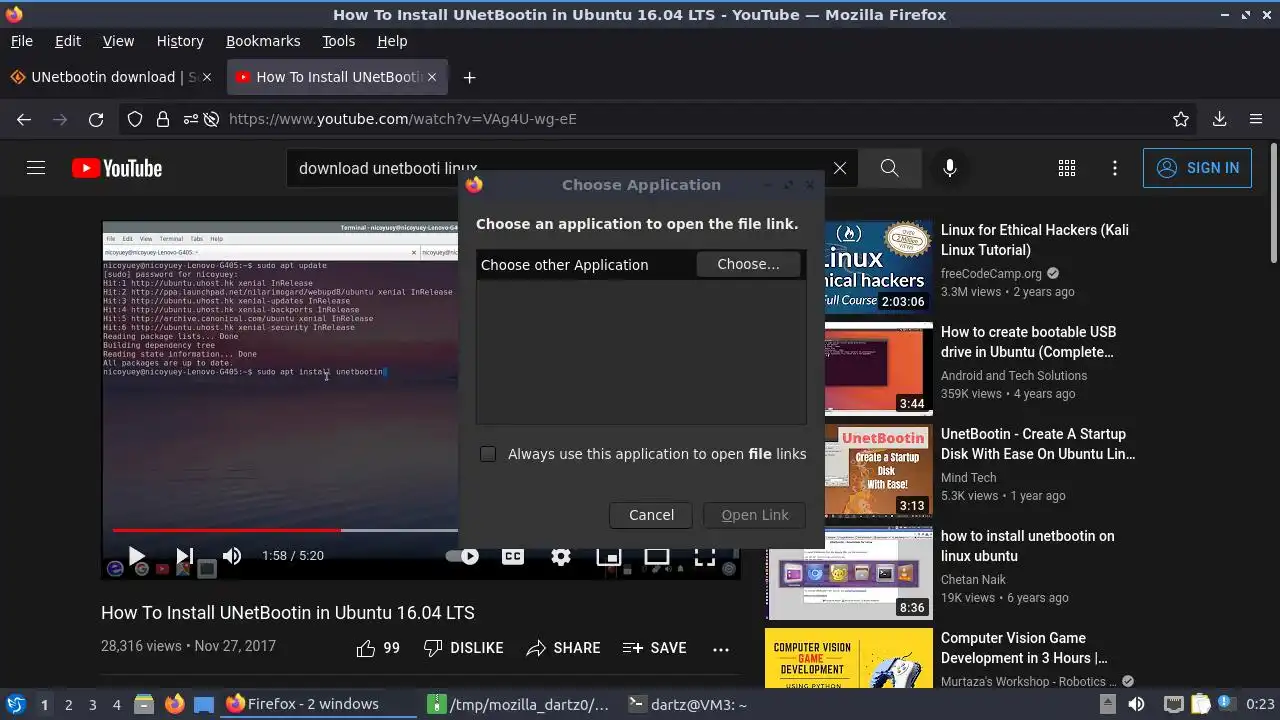Open system tray volume control
Screen dimensions: 1280x720
pos(1136,704)
